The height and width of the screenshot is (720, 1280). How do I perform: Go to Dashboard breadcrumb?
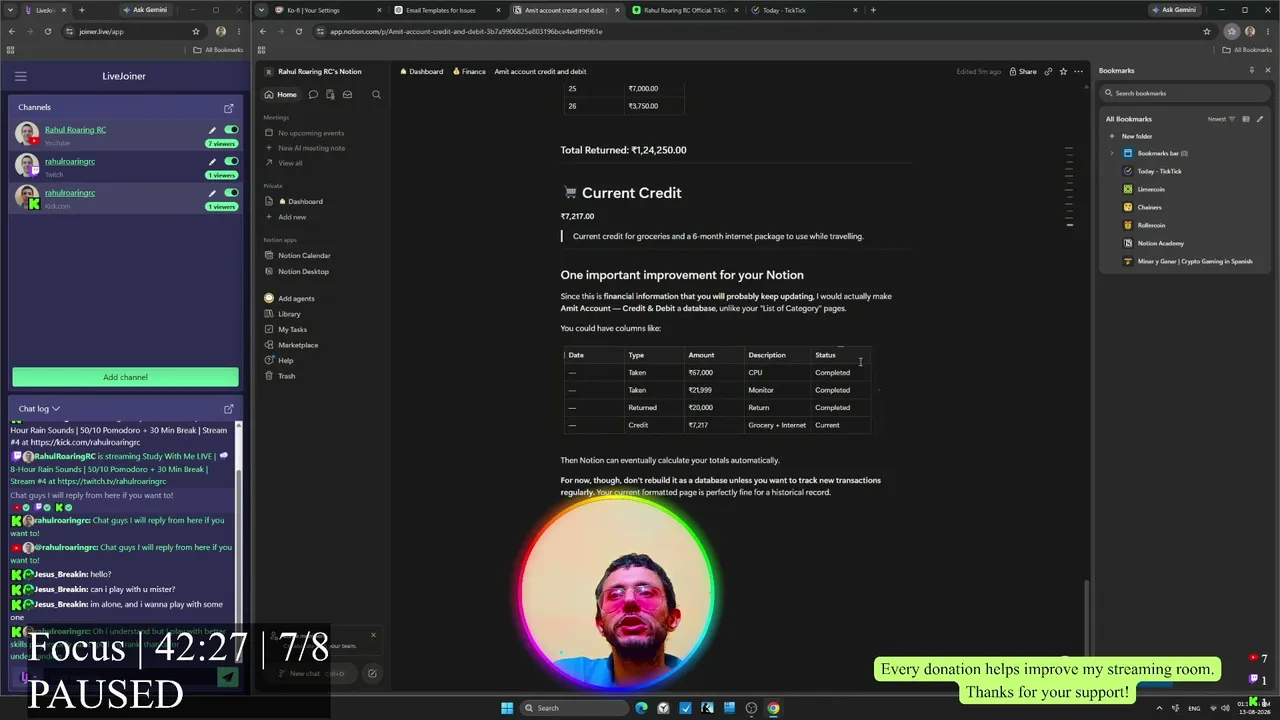[x=421, y=72]
